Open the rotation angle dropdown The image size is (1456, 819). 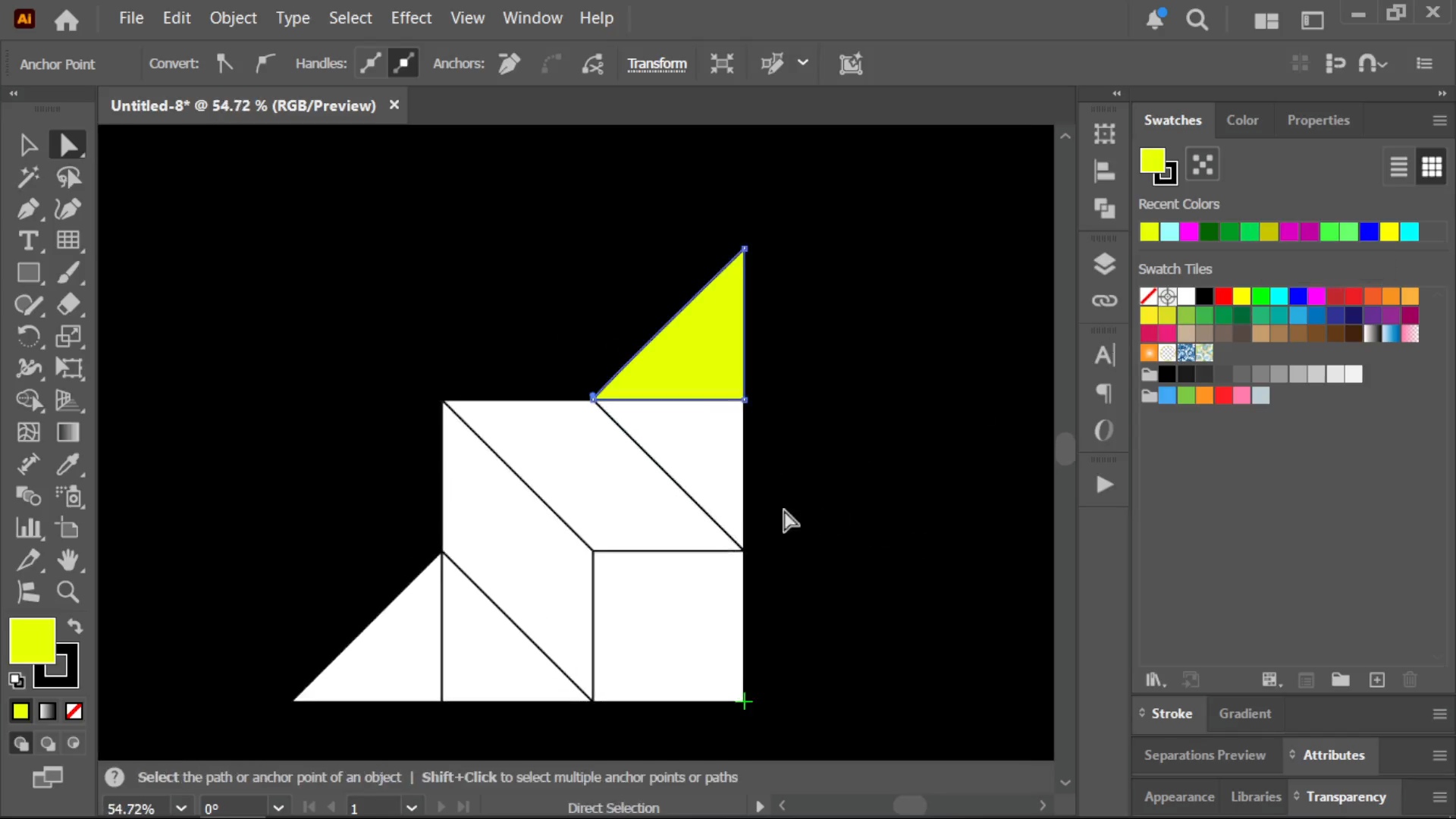point(278,808)
